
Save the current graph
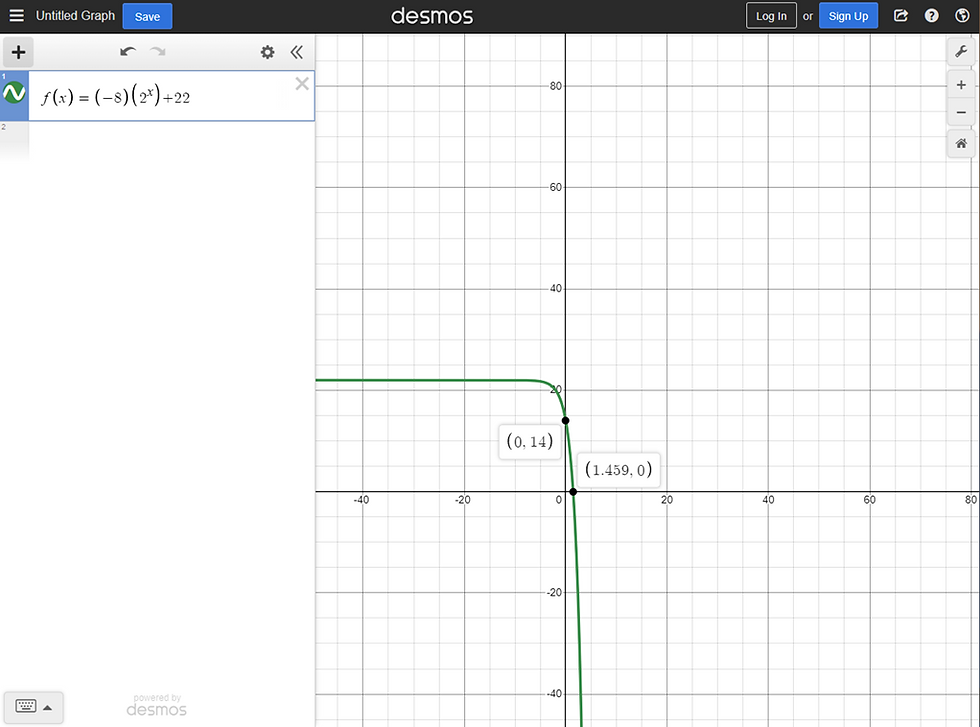[x=146, y=16]
